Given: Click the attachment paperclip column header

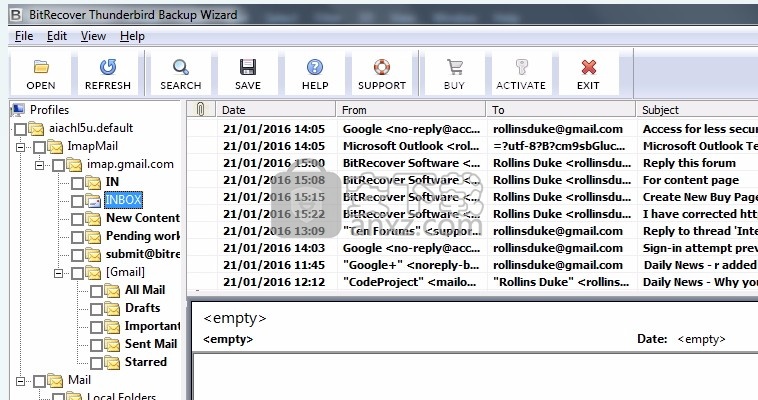Looking at the screenshot, I should pos(200,109).
